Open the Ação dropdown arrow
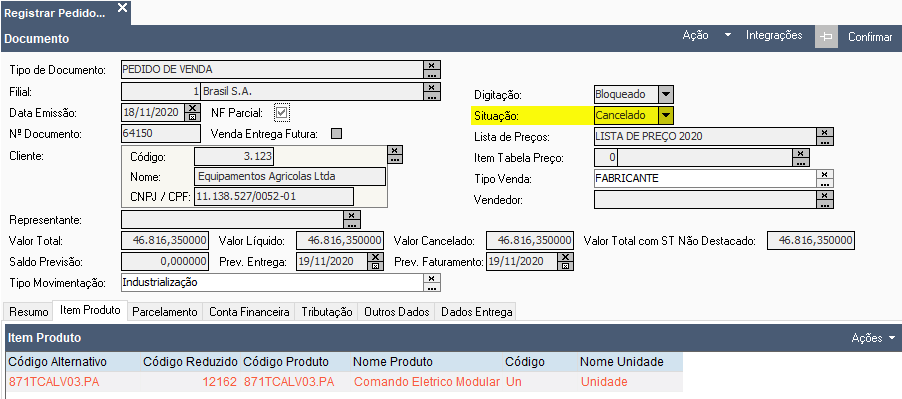The height and width of the screenshot is (399, 902). point(728,35)
